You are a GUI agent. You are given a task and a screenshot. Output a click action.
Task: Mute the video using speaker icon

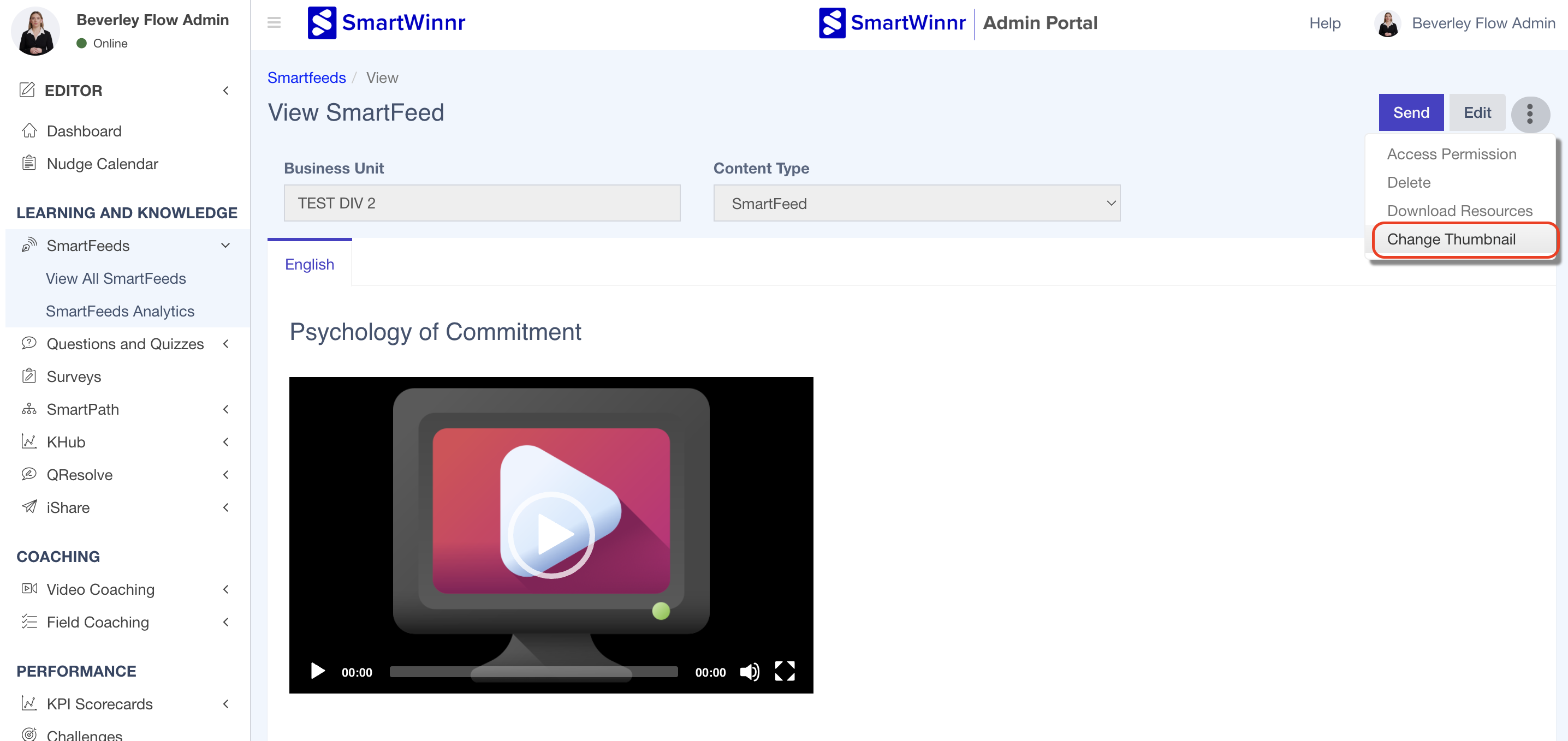(x=749, y=671)
